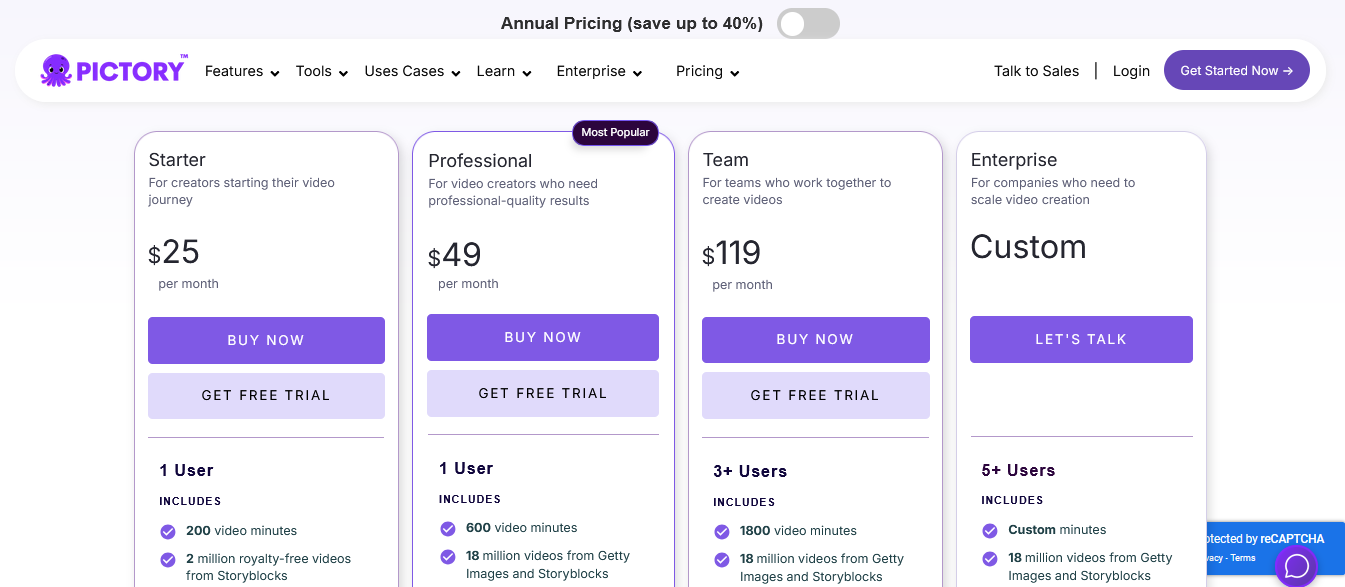Click Get Started Now button
The width and height of the screenshot is (1345, 587).
1237,70
